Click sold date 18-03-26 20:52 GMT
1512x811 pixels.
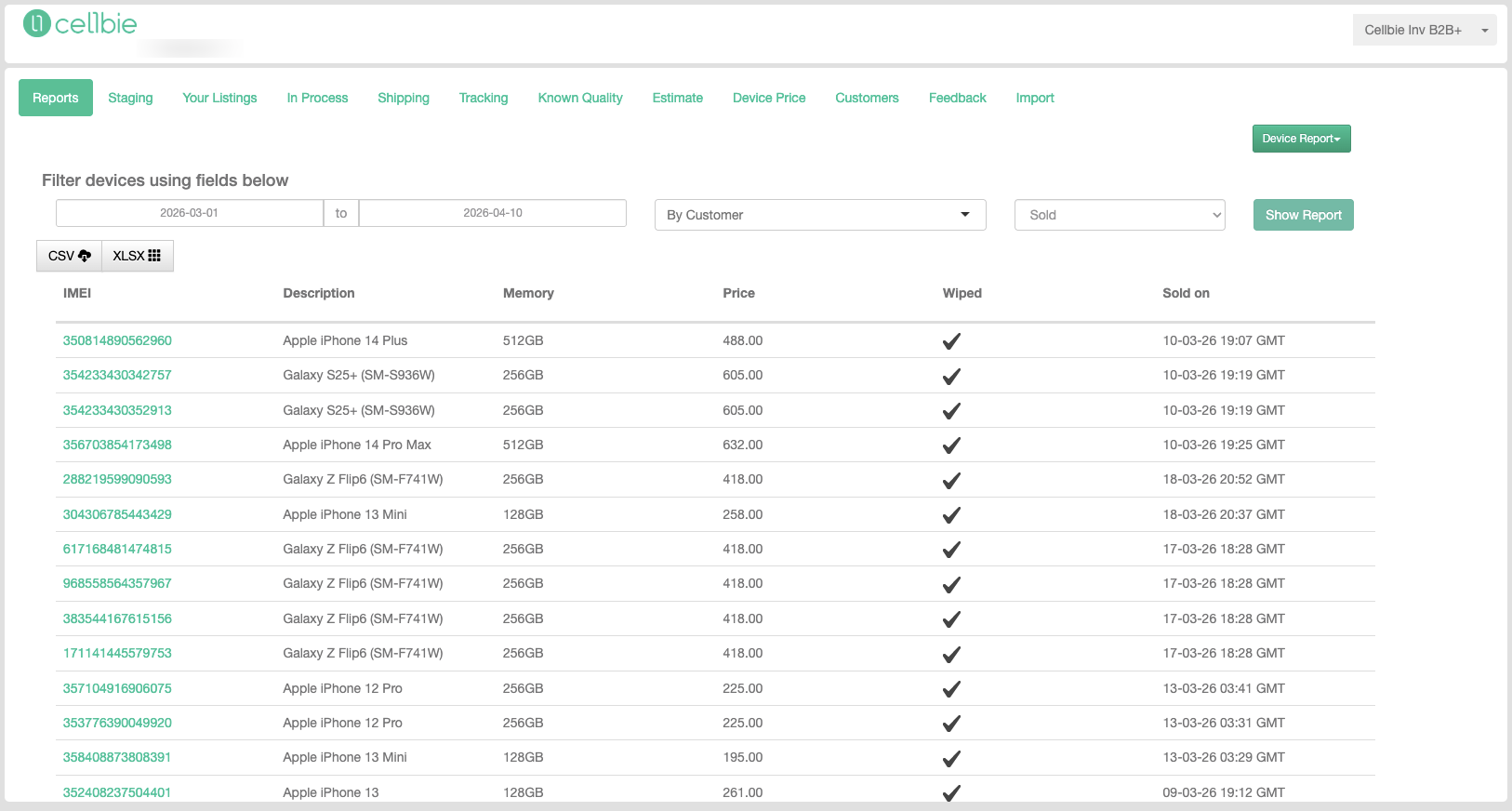(x=1224, y=479)
